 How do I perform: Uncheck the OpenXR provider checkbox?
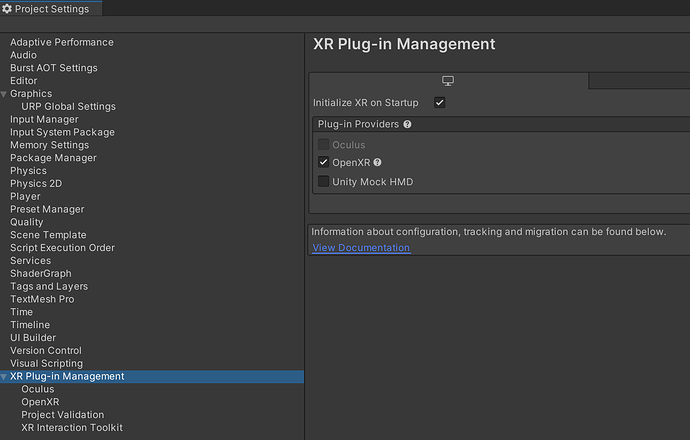click(x=323, y=162)
